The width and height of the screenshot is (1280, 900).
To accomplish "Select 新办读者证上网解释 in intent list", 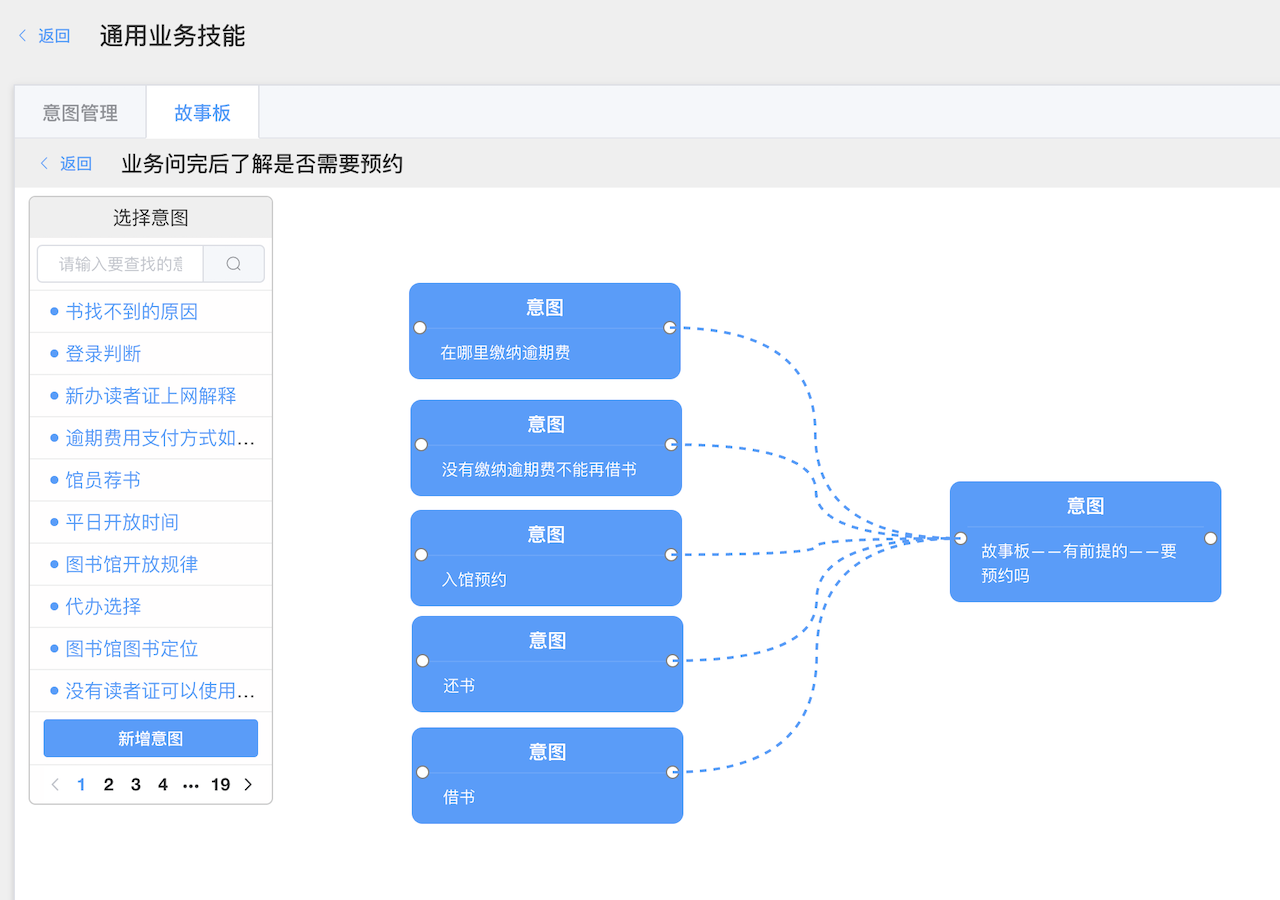I will click(150, 396).
